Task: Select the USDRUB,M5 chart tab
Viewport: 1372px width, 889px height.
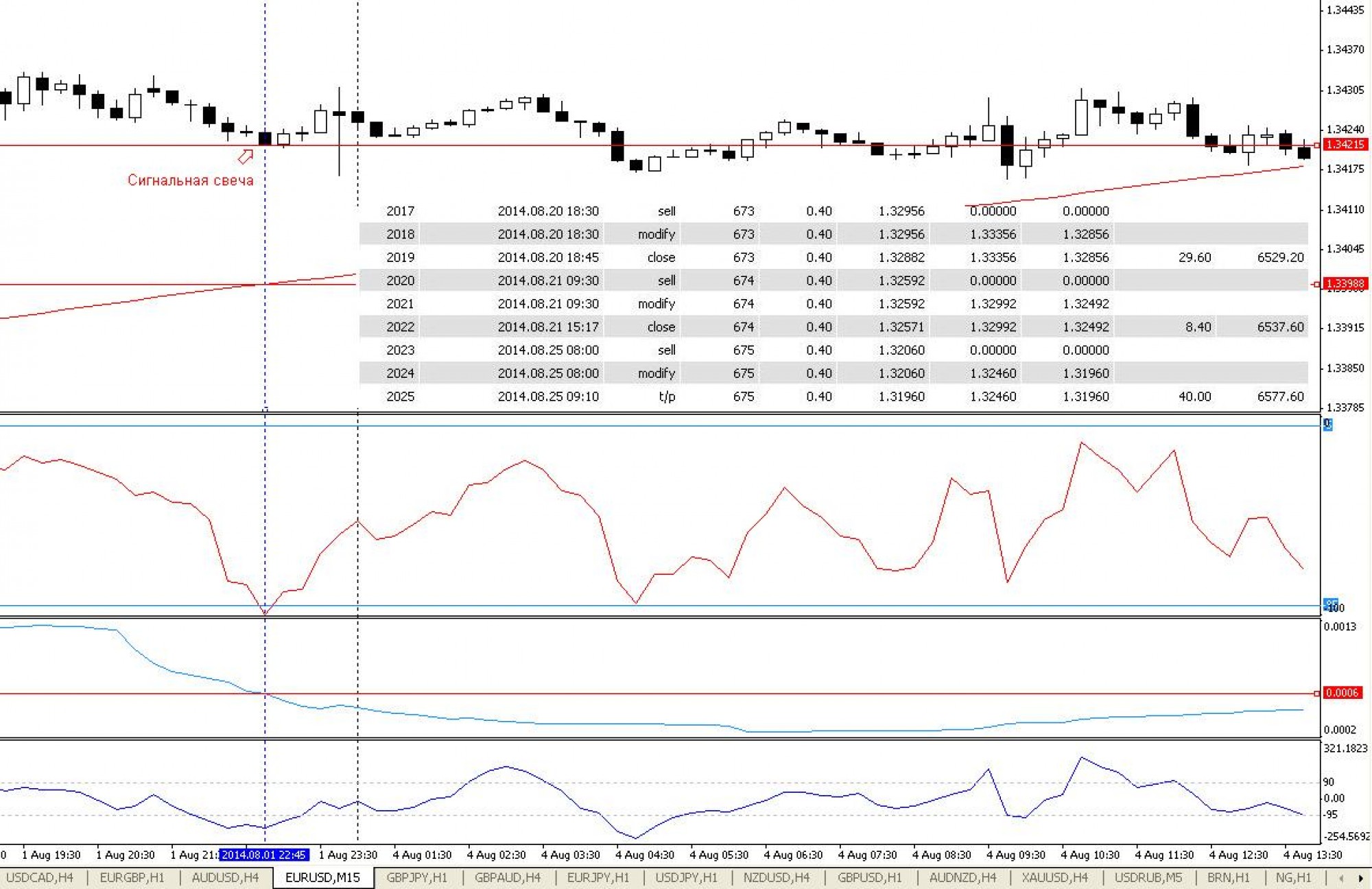Action: (x=1148, y=878)
